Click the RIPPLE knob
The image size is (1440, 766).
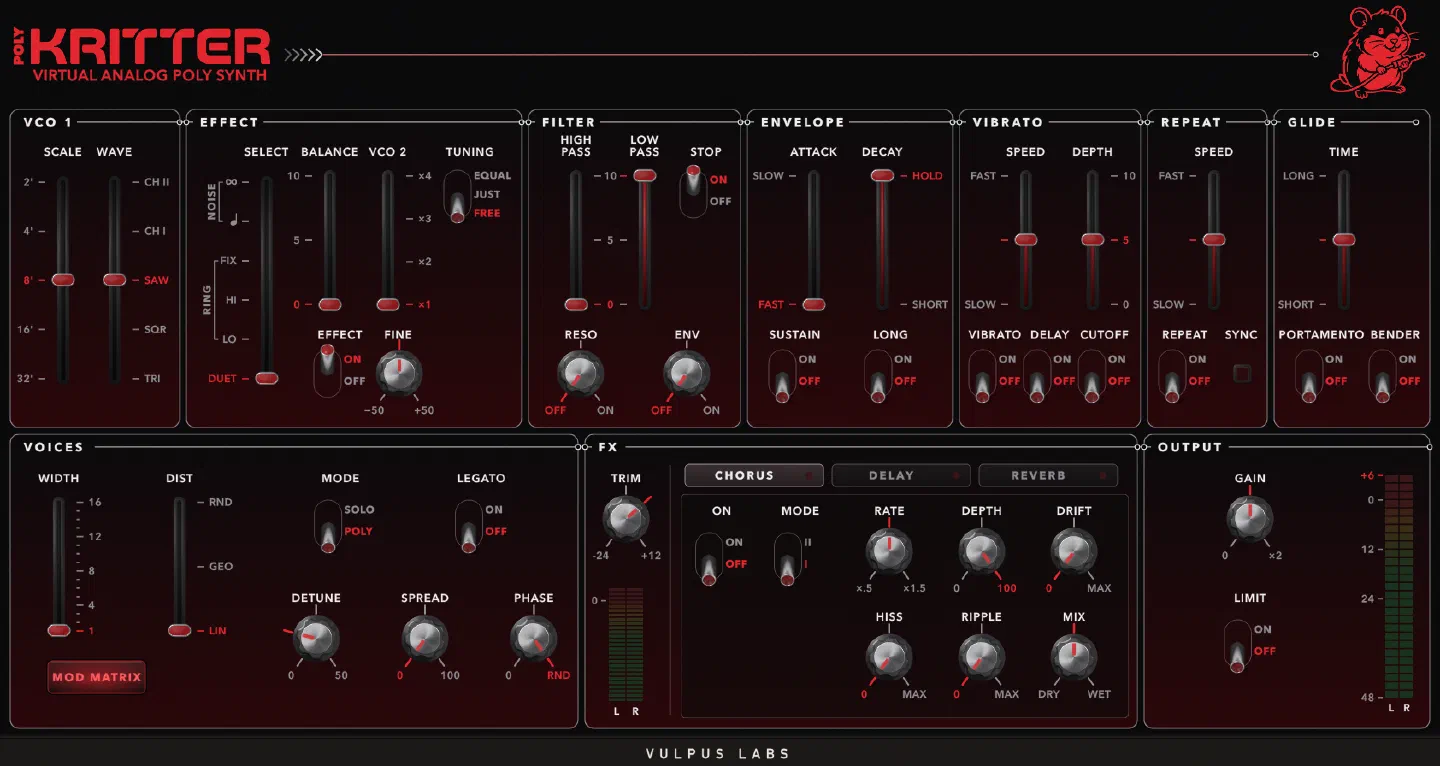point(982,657)
